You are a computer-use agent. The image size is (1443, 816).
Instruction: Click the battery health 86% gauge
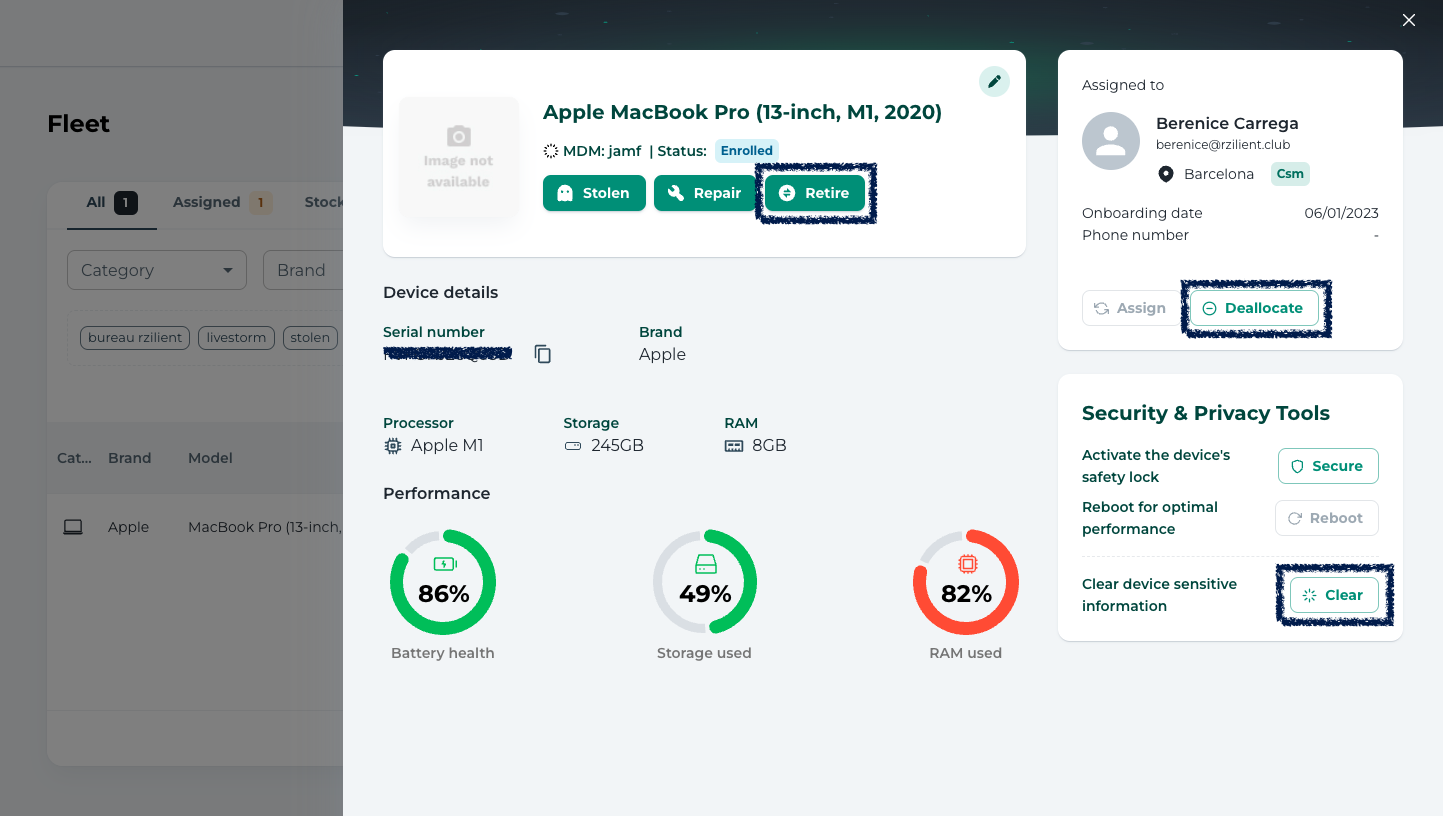[443, 582]
